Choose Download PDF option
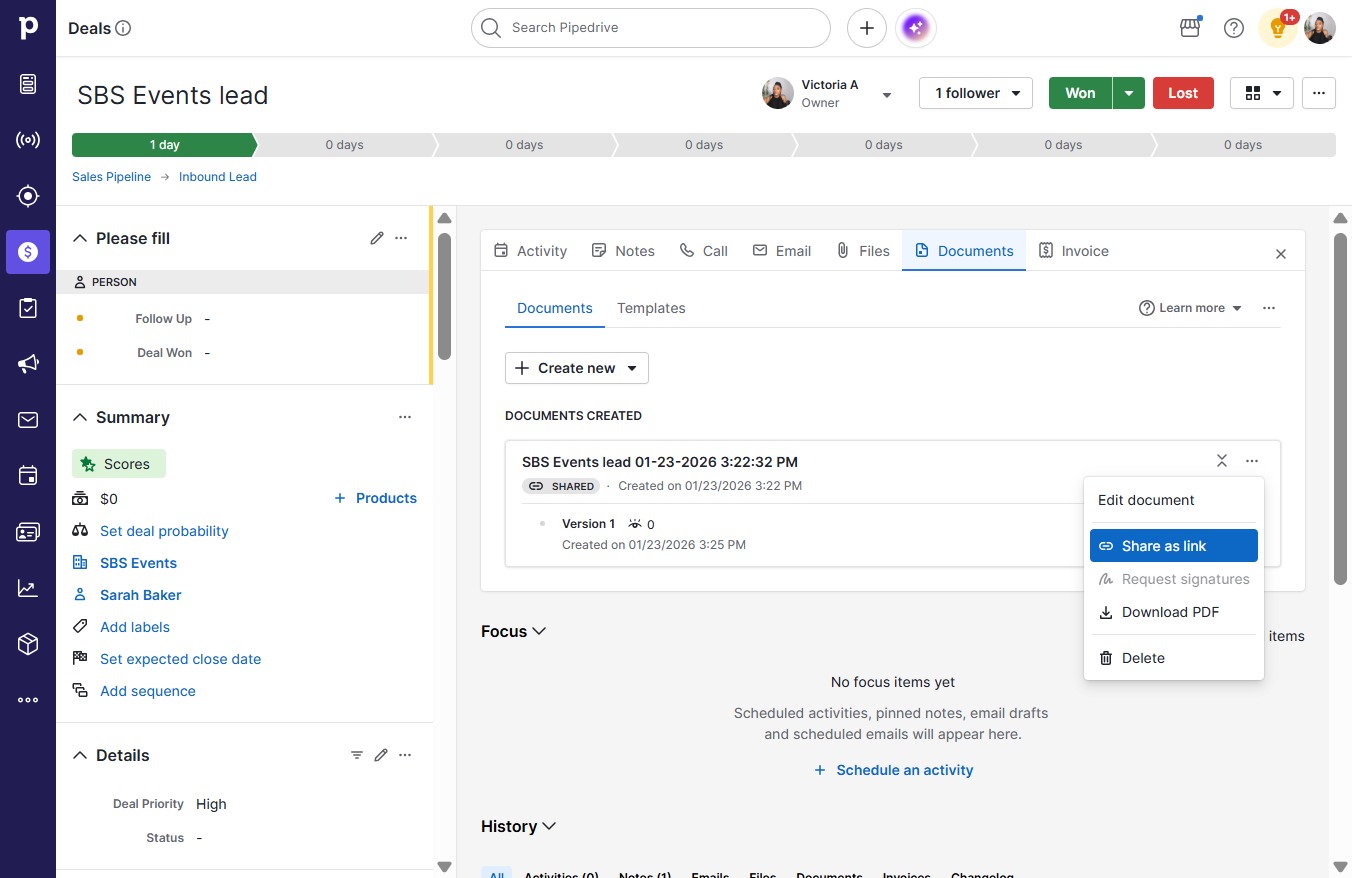1352x878 pixels. tap(1174, 612)
